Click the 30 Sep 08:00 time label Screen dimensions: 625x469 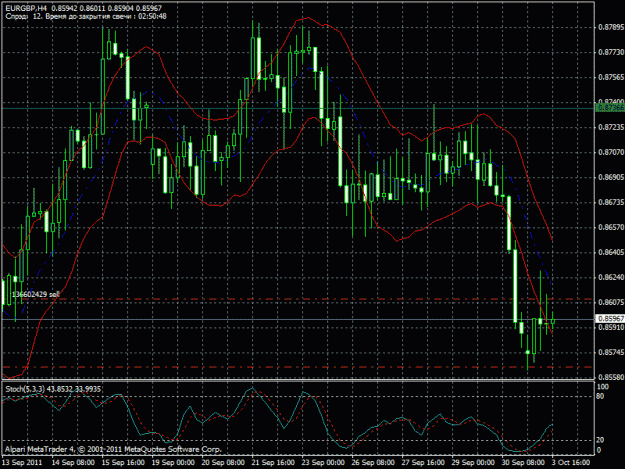(523, 463)
